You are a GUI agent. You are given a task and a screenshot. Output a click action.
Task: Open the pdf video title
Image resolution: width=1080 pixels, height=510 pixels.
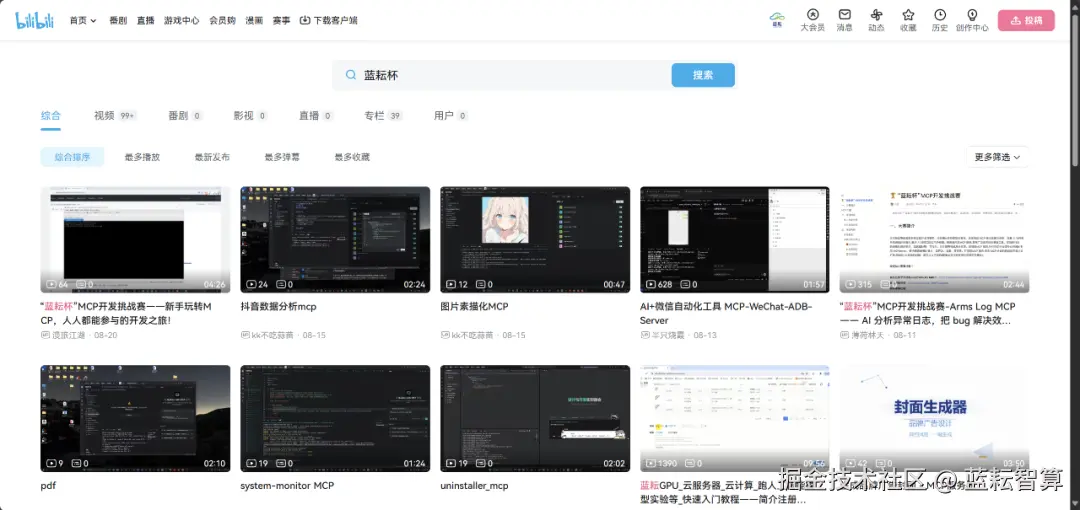coord(48,486)
